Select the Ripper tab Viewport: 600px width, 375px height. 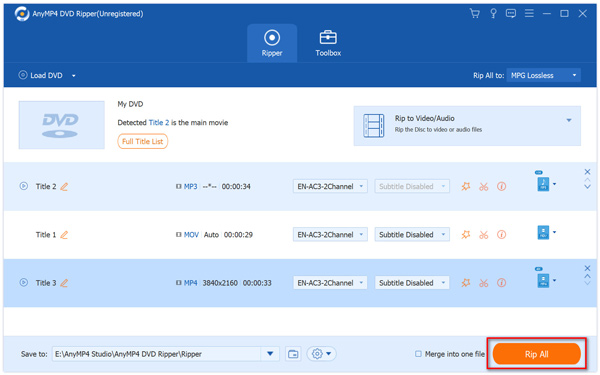point(272,43)
